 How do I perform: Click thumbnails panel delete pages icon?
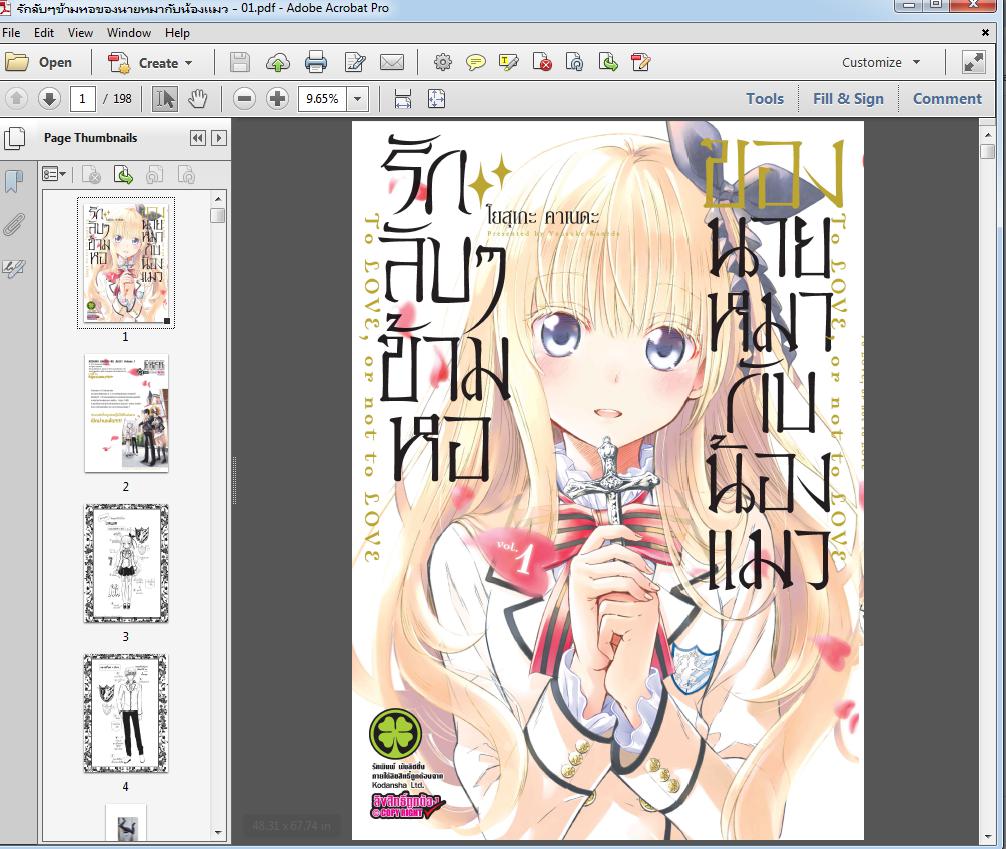91,175
